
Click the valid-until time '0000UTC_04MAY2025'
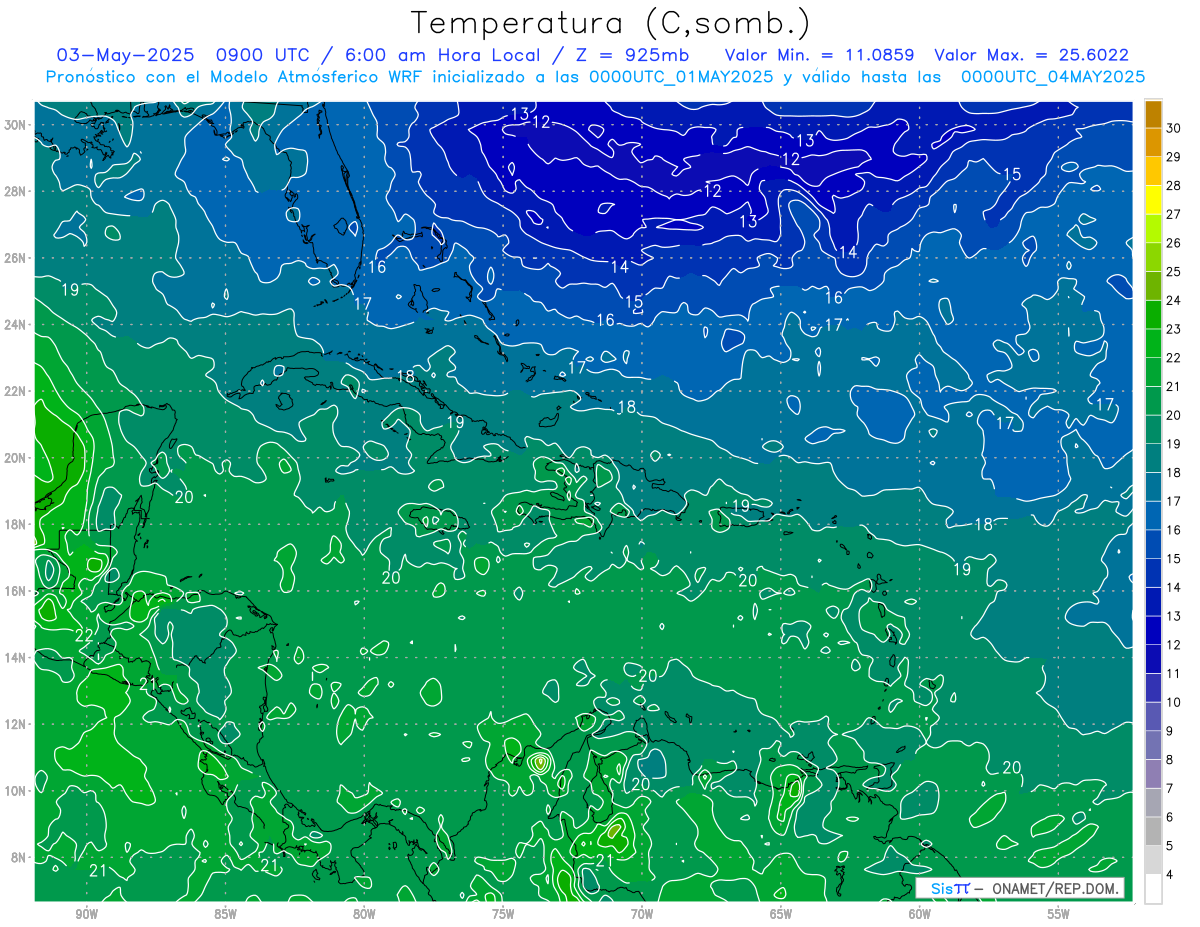click(x=1053, y=77)
